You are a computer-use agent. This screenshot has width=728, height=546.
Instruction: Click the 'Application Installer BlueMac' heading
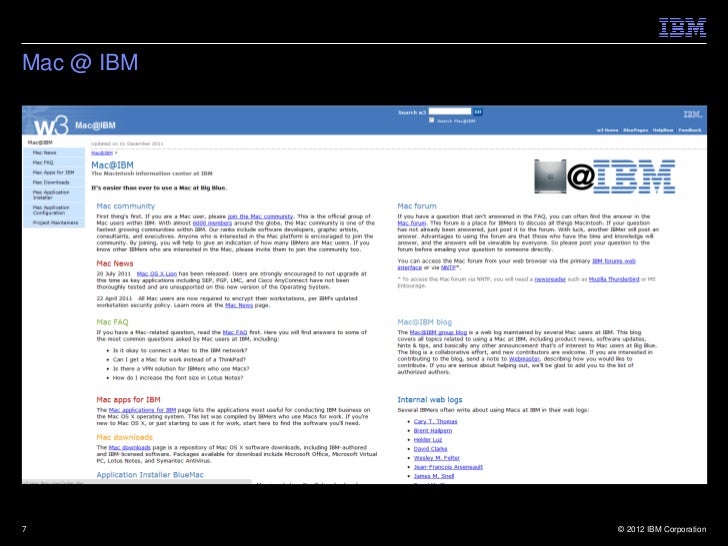(x=150, y=474)
